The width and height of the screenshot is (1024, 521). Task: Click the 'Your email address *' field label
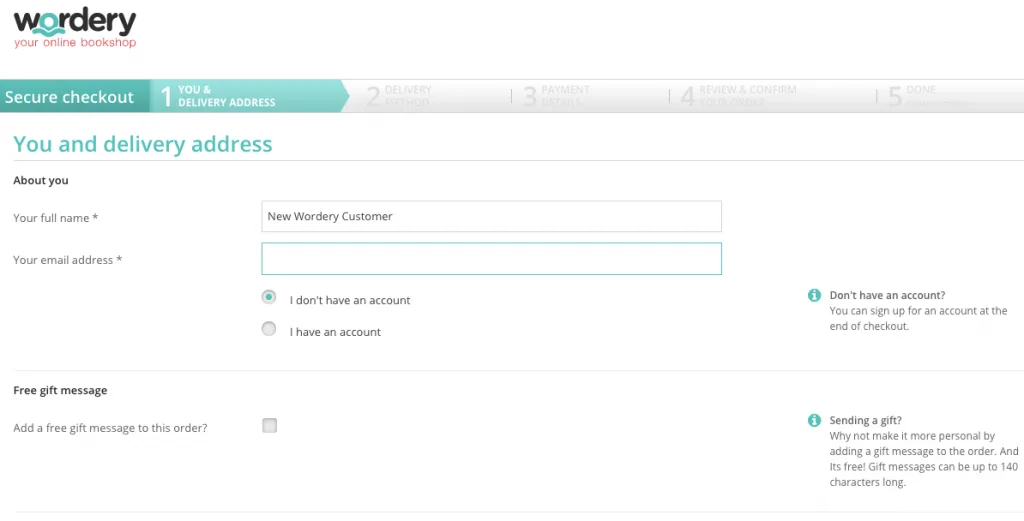(x=68, y=260)
